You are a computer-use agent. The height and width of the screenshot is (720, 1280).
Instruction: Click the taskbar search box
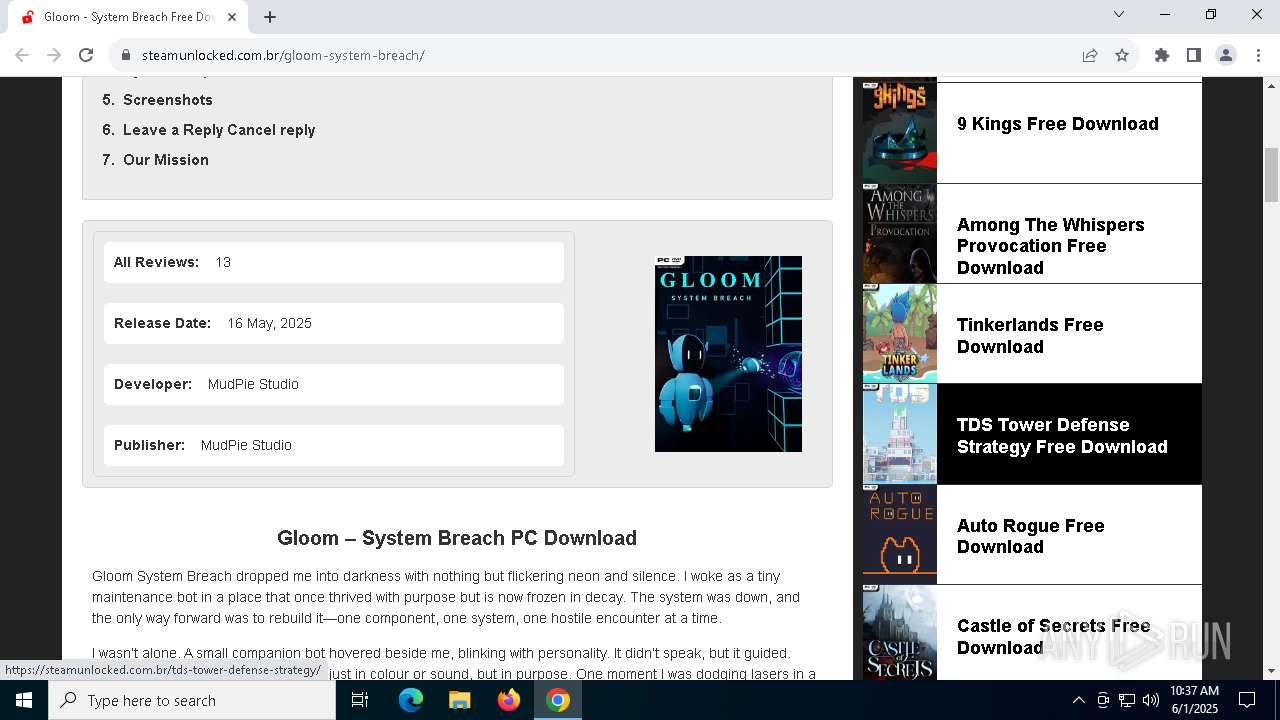[192, 700]
